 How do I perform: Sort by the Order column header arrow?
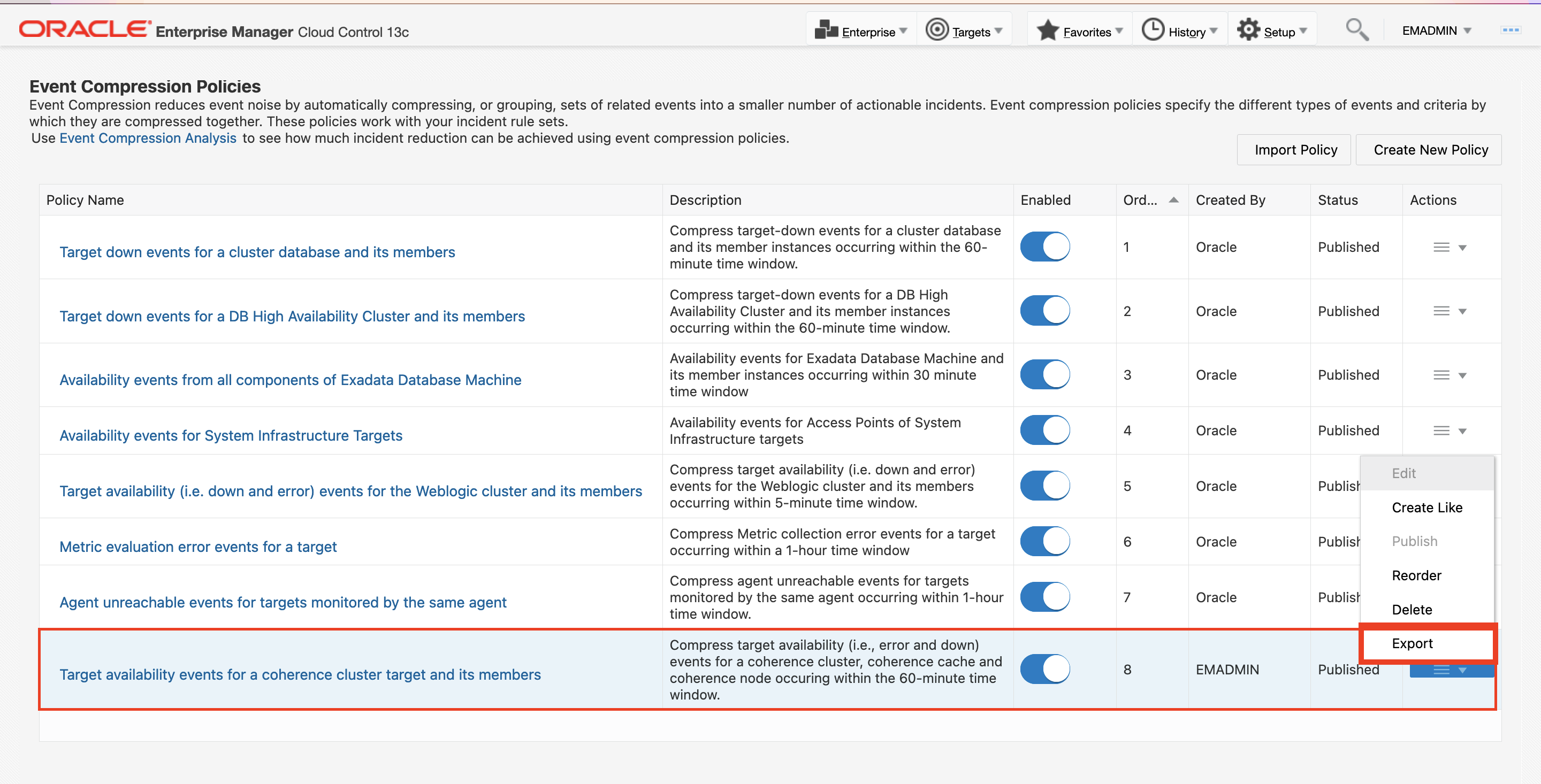click(1173, 201)
